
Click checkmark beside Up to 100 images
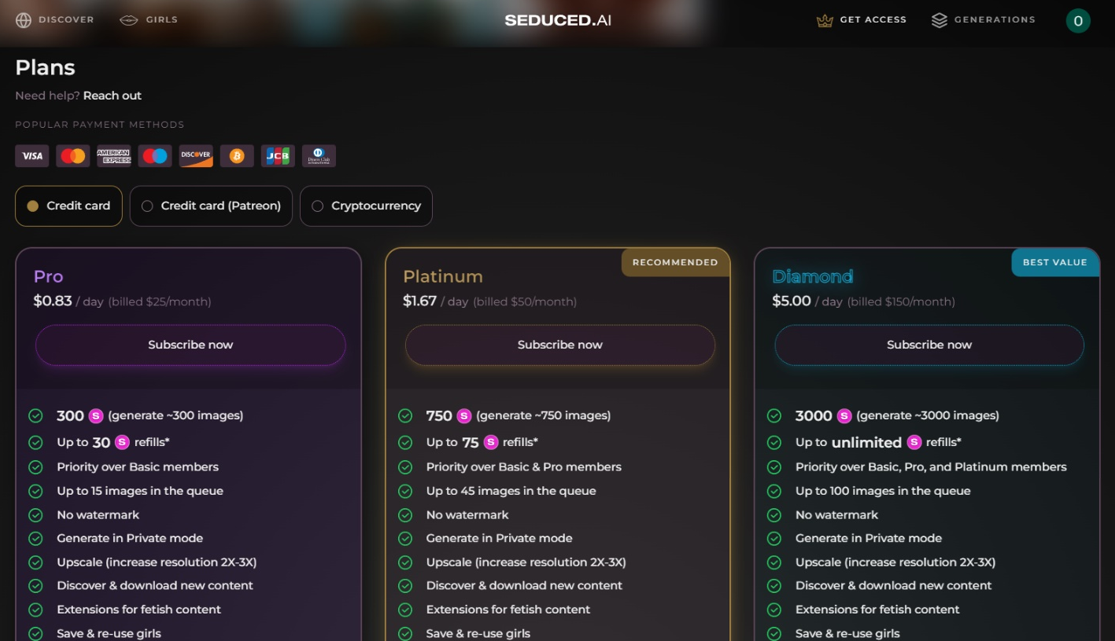(x=774, y=491)
